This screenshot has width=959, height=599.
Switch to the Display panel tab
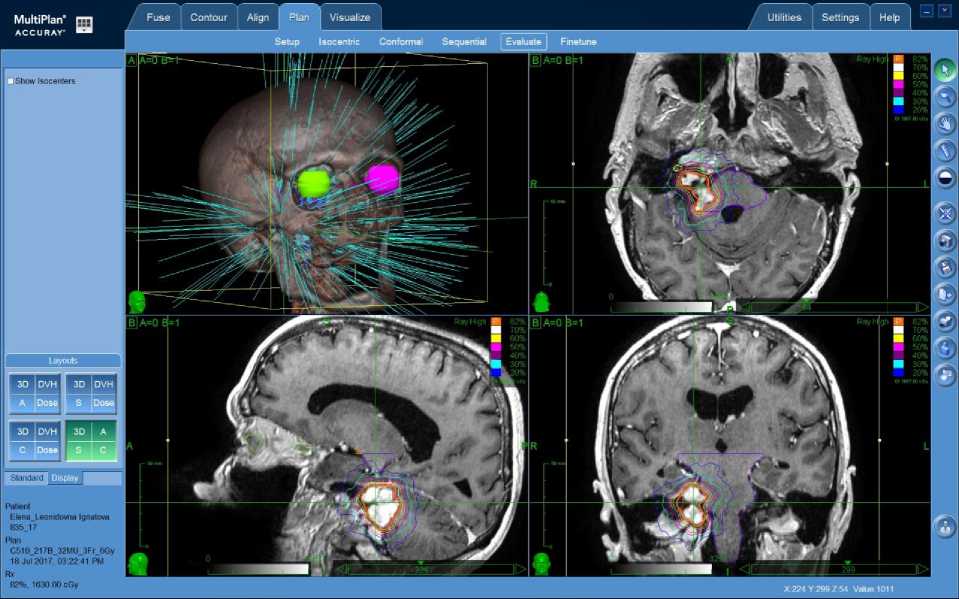[x=65, y=478]
